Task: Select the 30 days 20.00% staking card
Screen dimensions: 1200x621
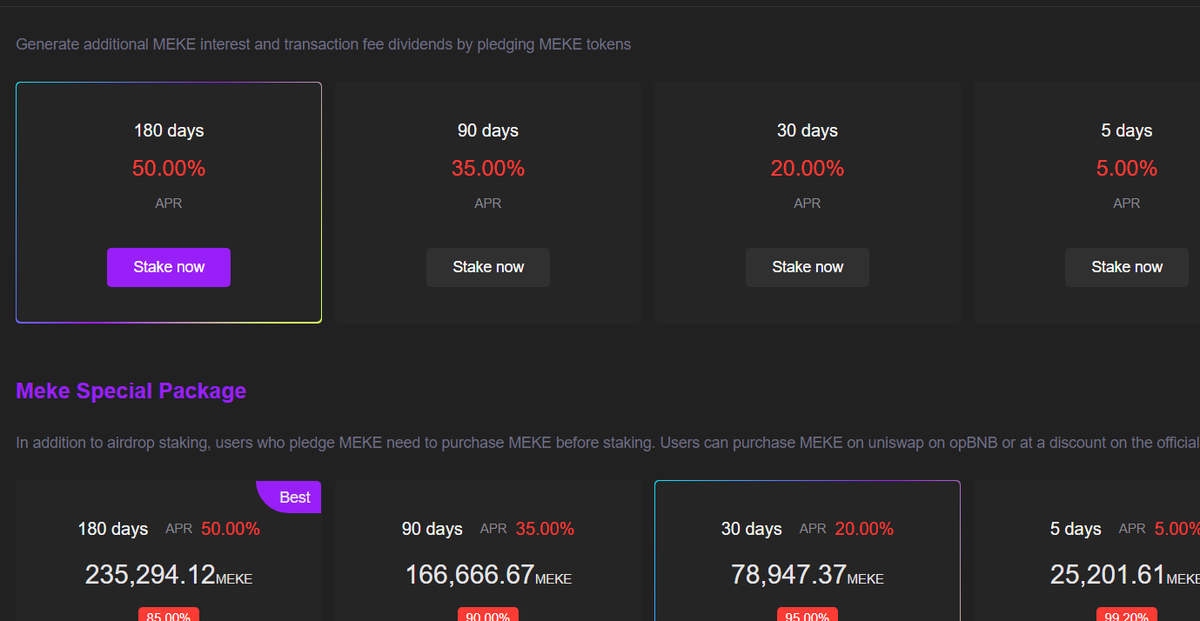Action: tap(807, 203)
